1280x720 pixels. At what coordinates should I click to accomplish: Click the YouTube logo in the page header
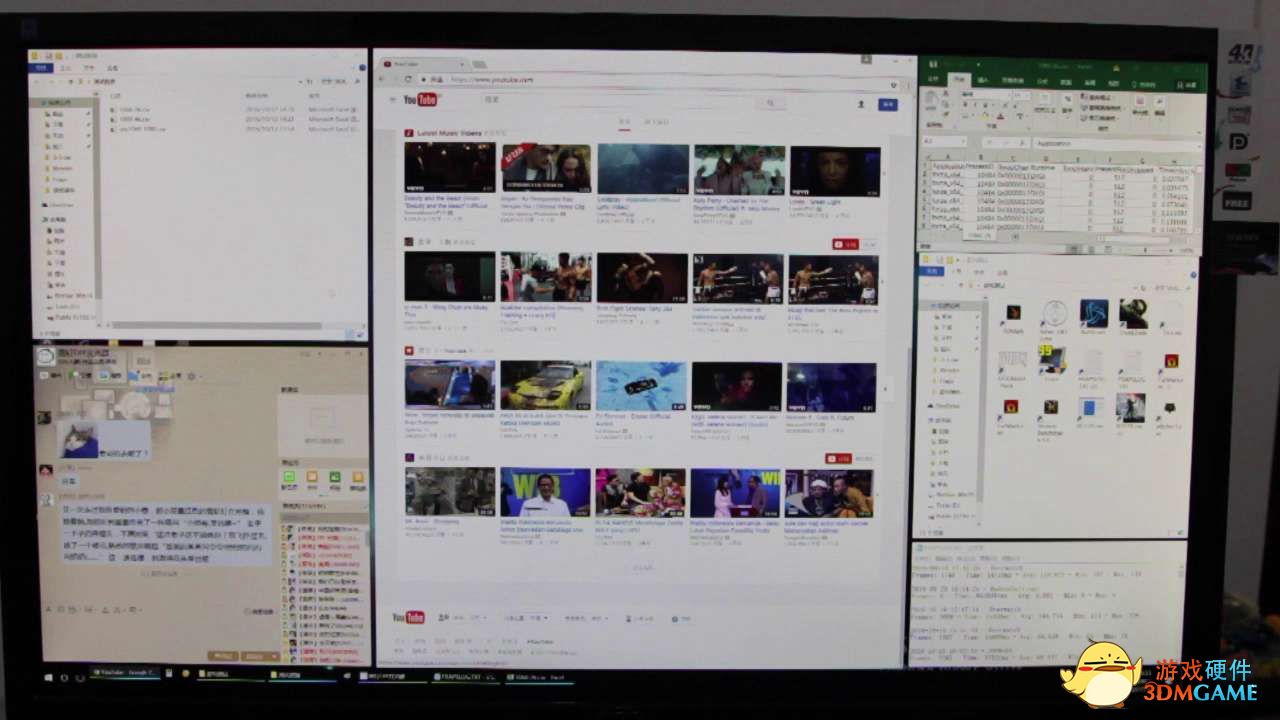point(420,100)
